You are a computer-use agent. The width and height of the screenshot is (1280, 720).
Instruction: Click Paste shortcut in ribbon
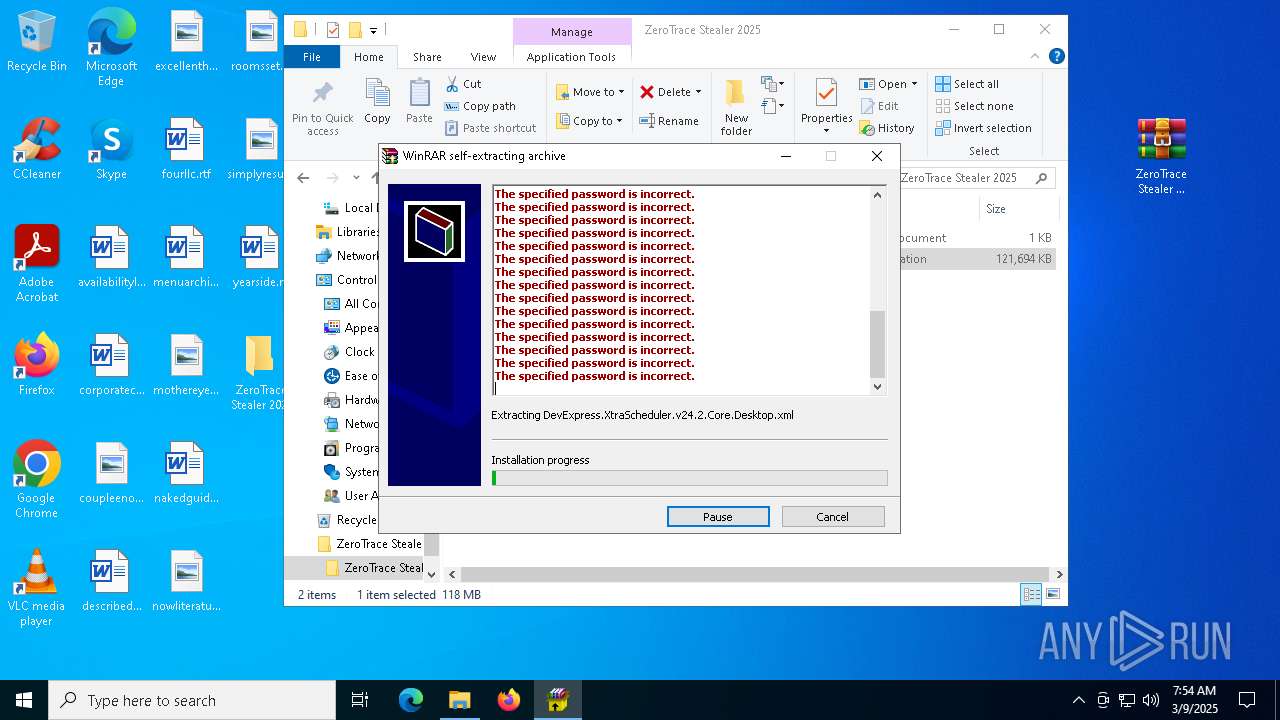(x=490, y=128)
